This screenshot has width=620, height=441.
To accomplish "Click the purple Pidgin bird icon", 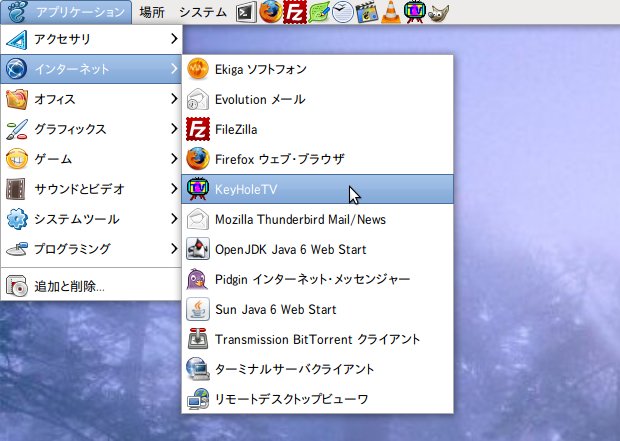I will [198, 279].
